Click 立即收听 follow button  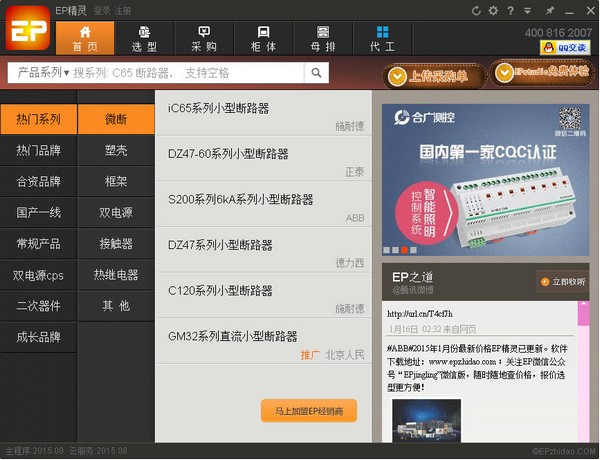click(563, 281)
